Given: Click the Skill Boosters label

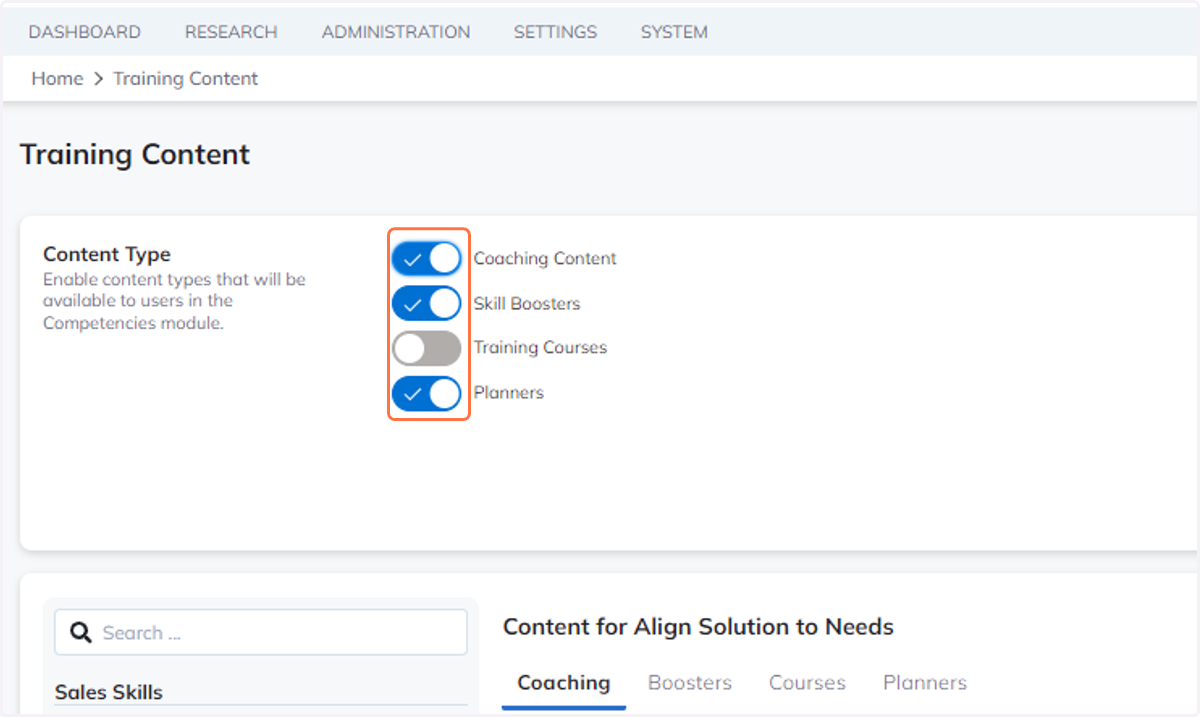Looking at the screenshot, I should click(527, 304).
